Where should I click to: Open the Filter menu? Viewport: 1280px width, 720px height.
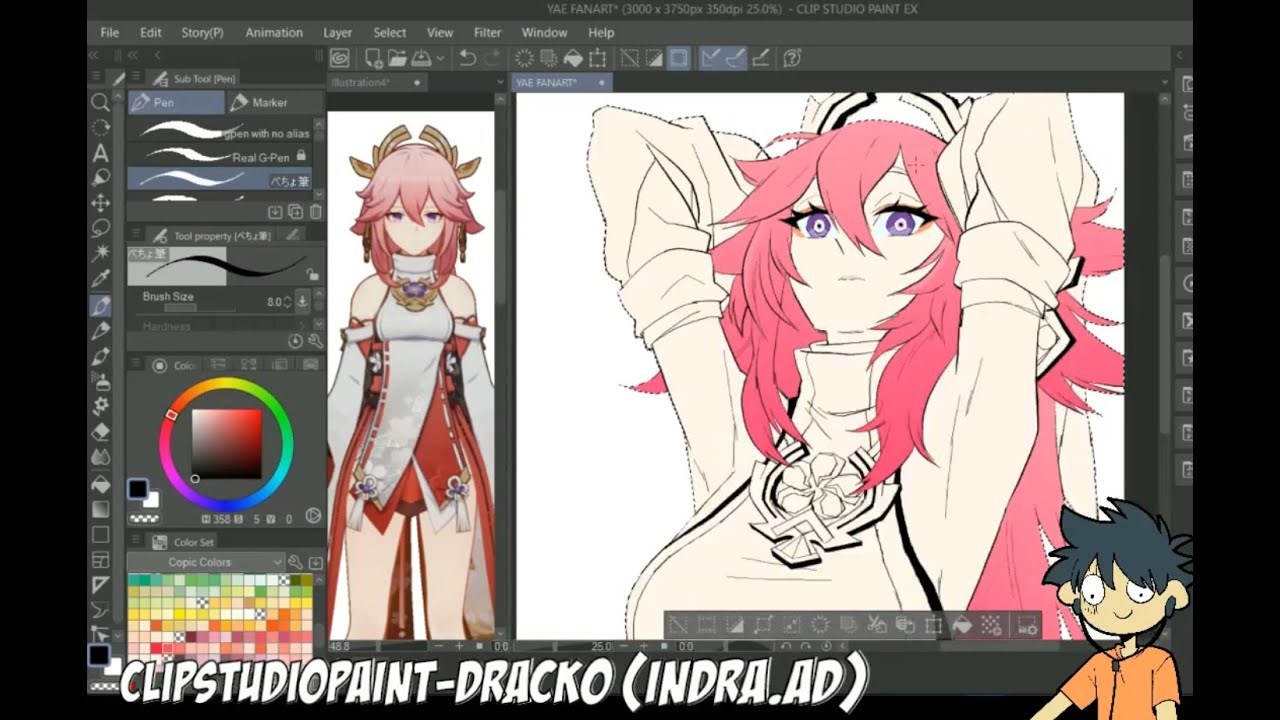pos(488,32)
